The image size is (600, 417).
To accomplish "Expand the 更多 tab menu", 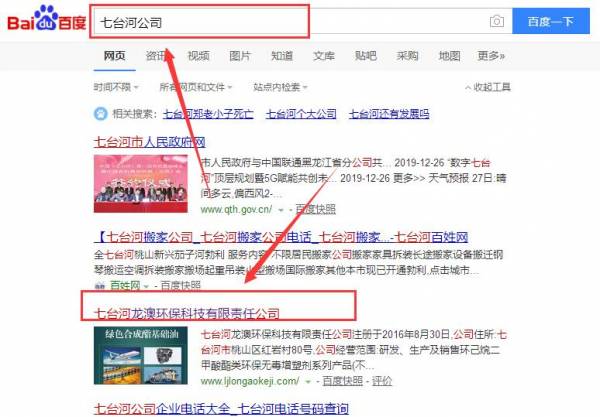I will (490, 56).
